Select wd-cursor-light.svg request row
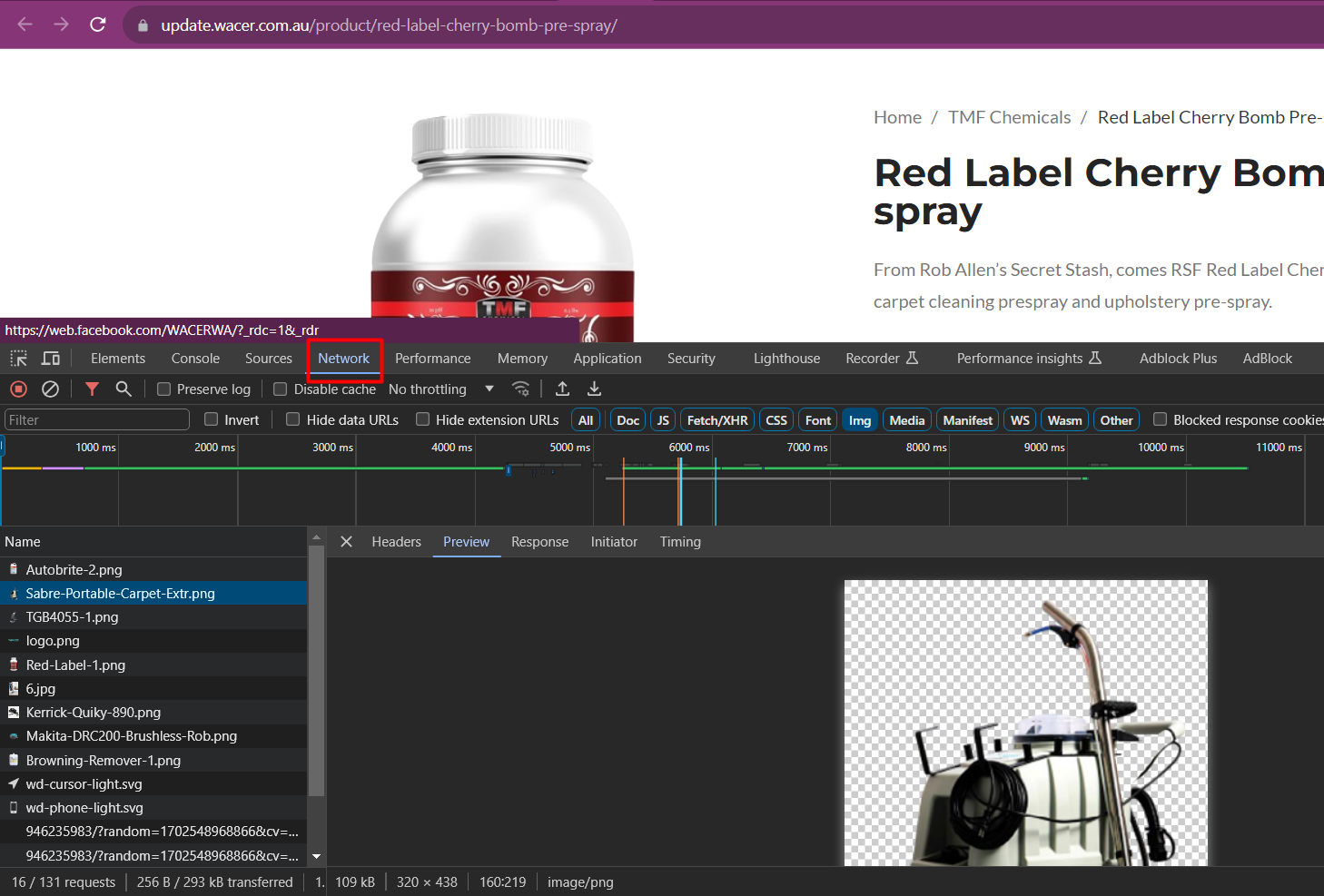Viewport: 1324px width, 896px height. tap(153, 784)
